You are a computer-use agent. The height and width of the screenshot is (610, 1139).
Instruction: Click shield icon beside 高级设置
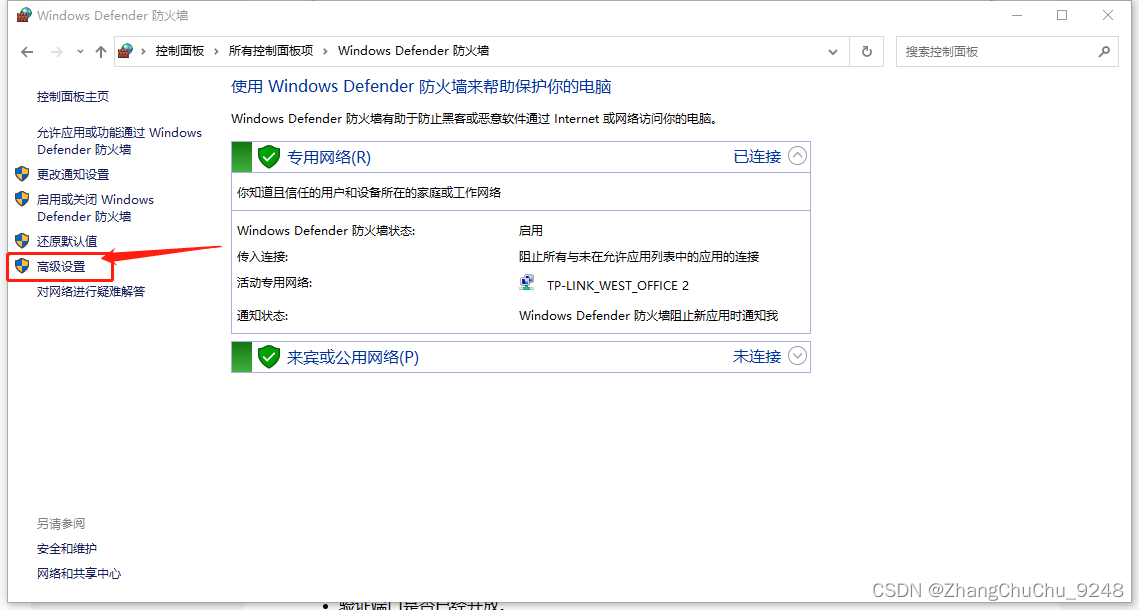click(x=23, y=266)
